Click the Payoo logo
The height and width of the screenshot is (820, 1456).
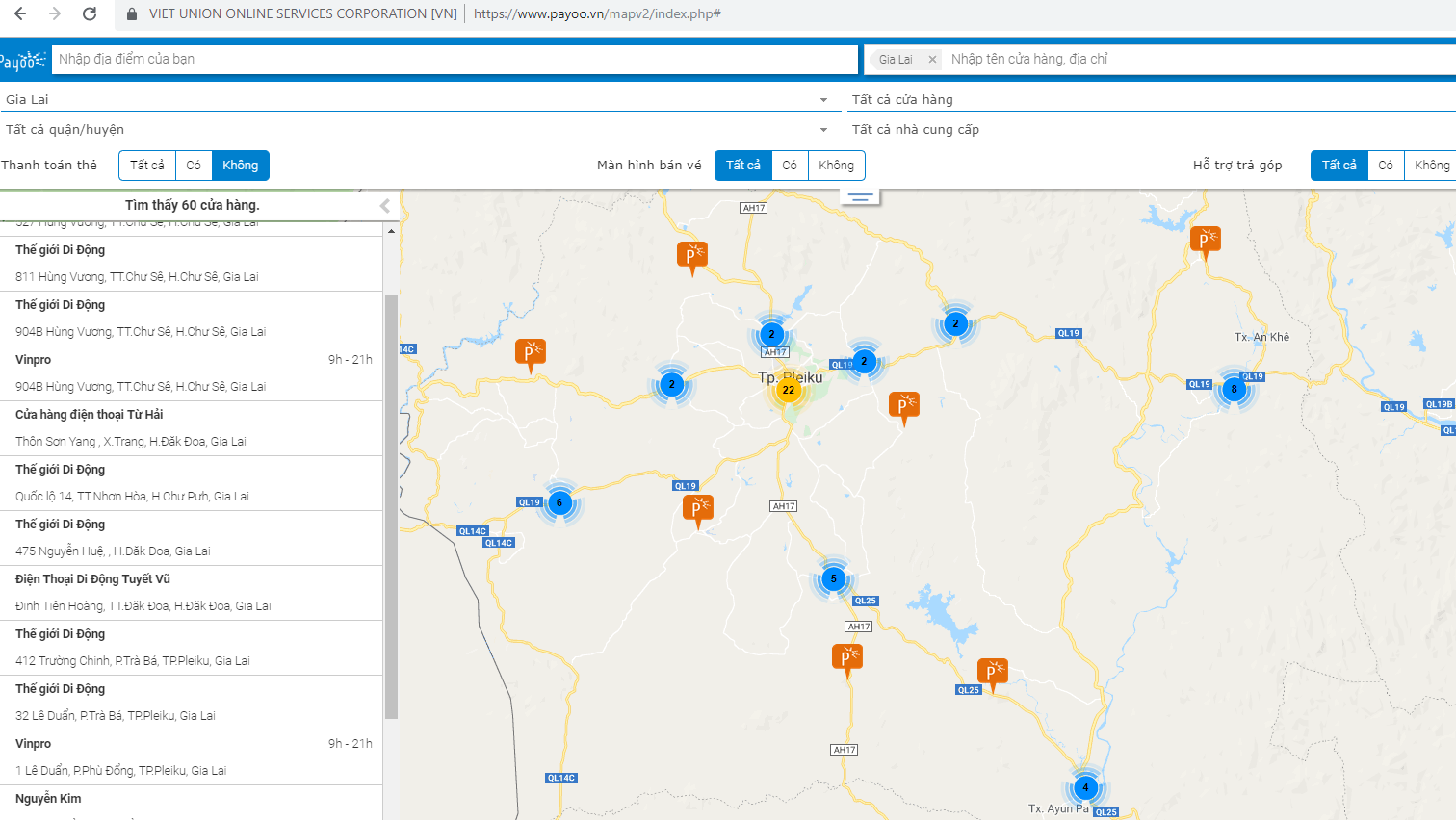point(22,61)
